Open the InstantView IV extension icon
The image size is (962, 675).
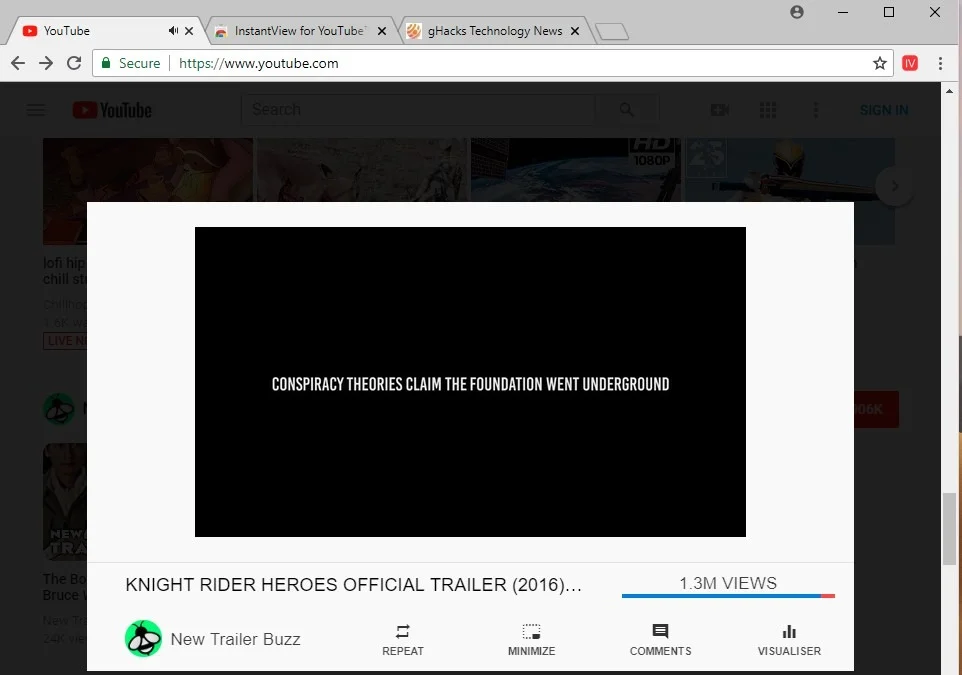click(x=910, y=63)
